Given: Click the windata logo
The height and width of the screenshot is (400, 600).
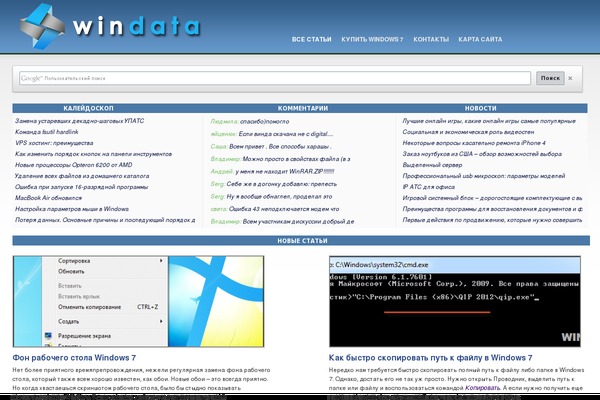Looking at the screenshot, I should 110,26.
